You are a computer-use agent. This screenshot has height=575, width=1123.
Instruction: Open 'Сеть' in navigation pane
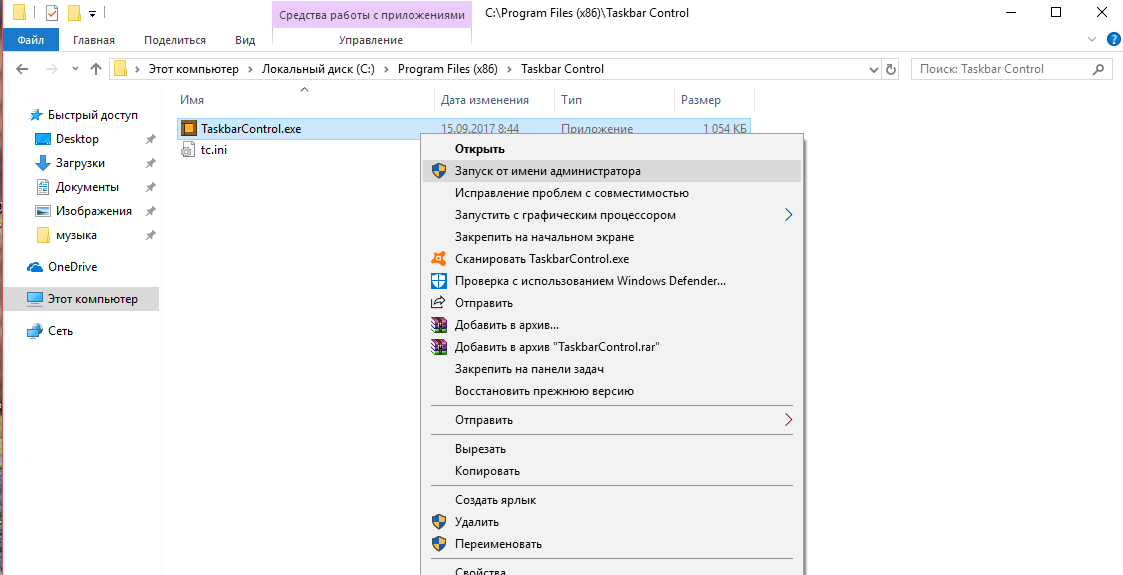49,332
